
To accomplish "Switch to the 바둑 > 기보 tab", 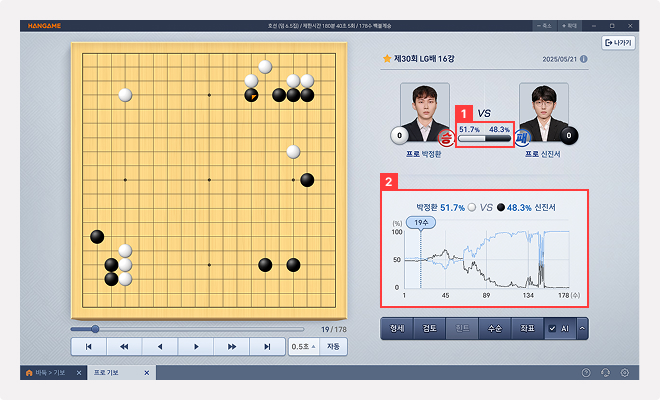I will pyautogui.click(x=50, y=373).
